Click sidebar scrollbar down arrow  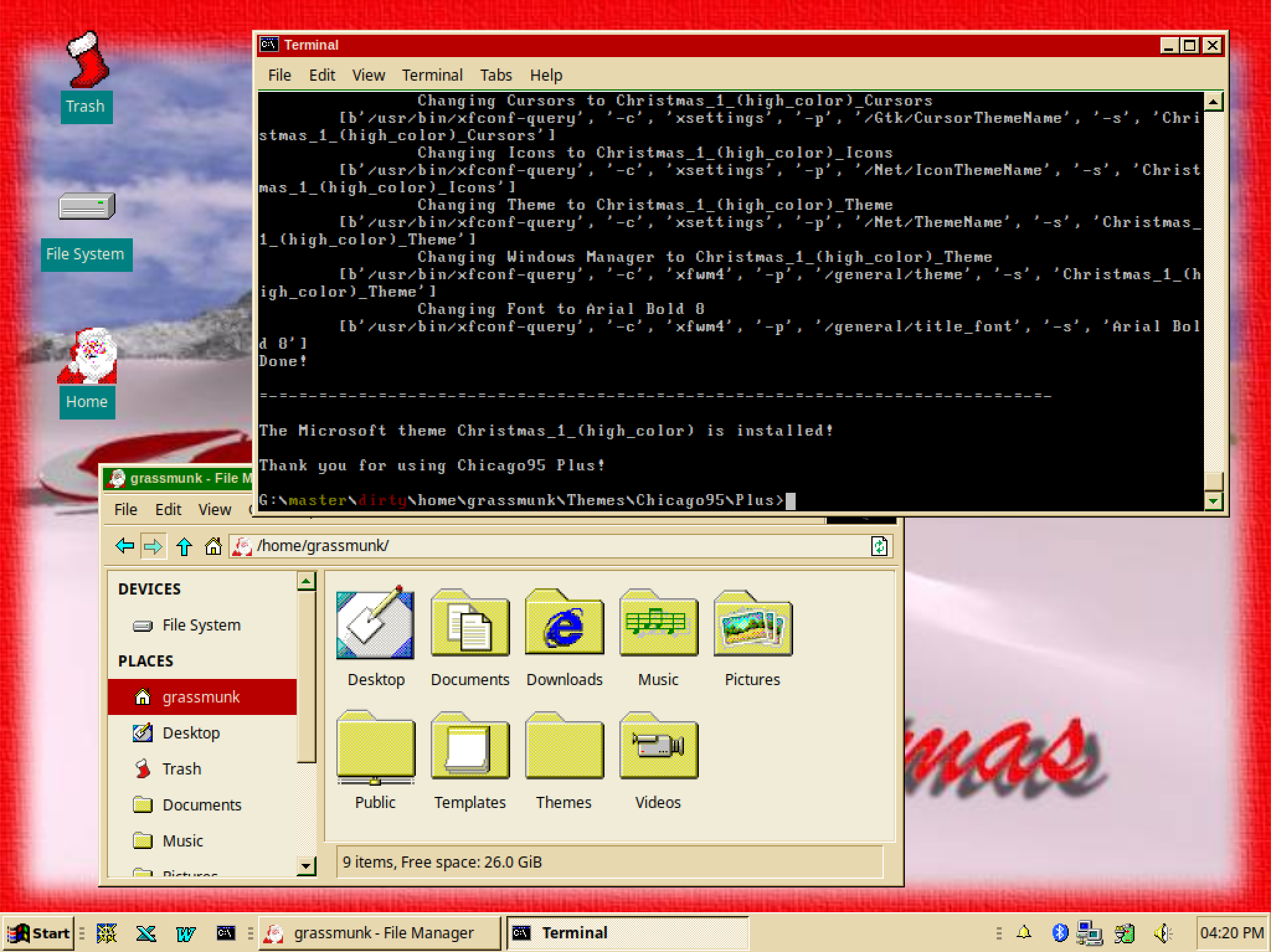click(x=306, y=866)
